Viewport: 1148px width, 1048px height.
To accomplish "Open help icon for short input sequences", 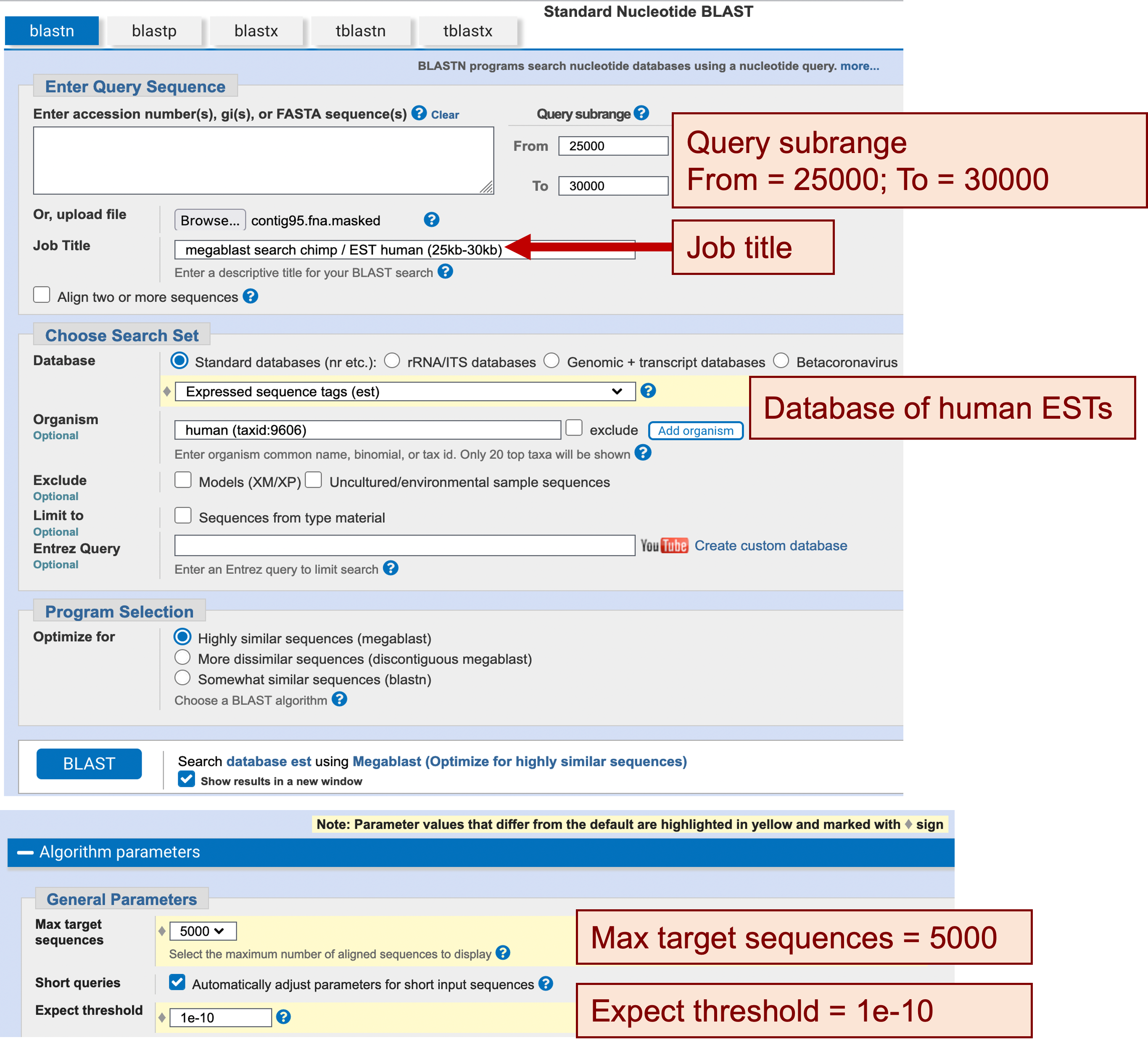I will [x=546, y=984].
